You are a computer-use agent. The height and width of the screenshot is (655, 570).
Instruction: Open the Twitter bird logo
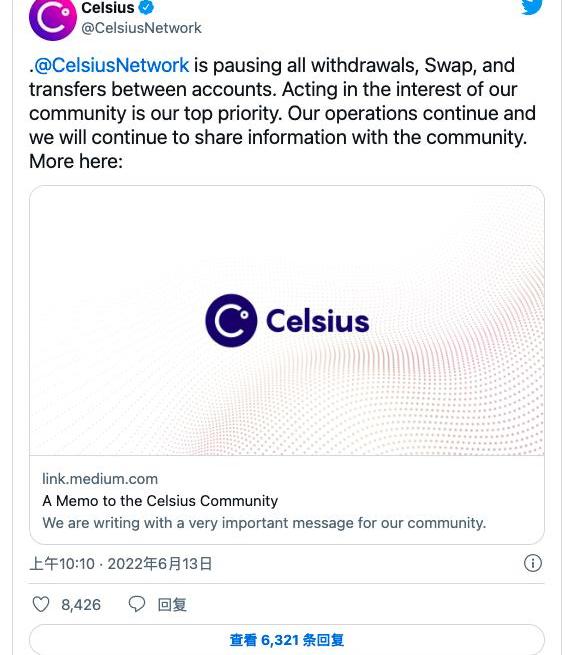pyautogui.click(x=532, y=7)
